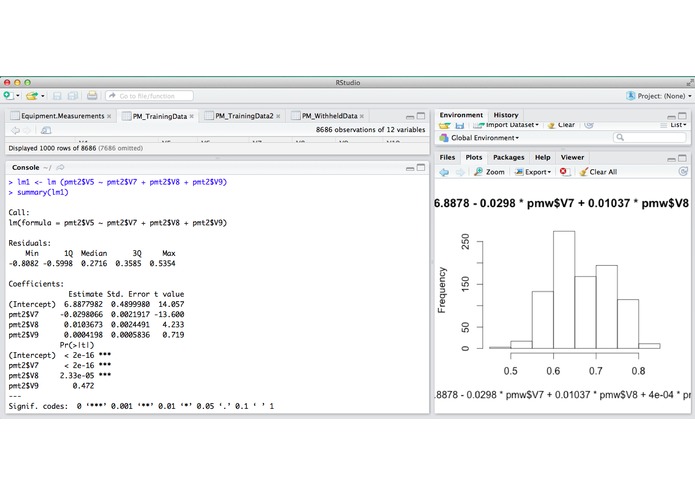Maximize the data viewer pane
This screenshot has height=494, width=695.
click(x=421, y=116)
